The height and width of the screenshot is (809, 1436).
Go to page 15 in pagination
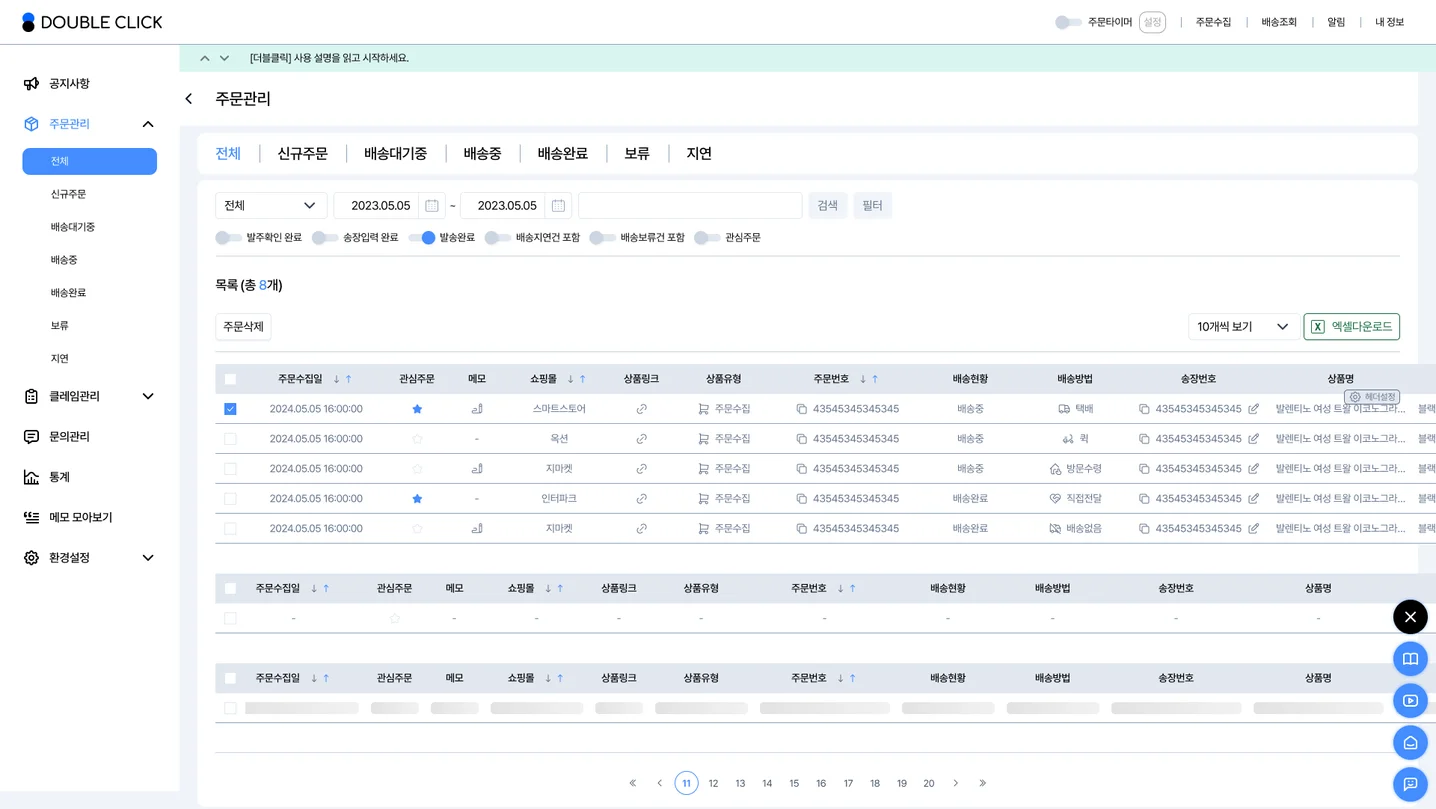(x=794, y=783)
